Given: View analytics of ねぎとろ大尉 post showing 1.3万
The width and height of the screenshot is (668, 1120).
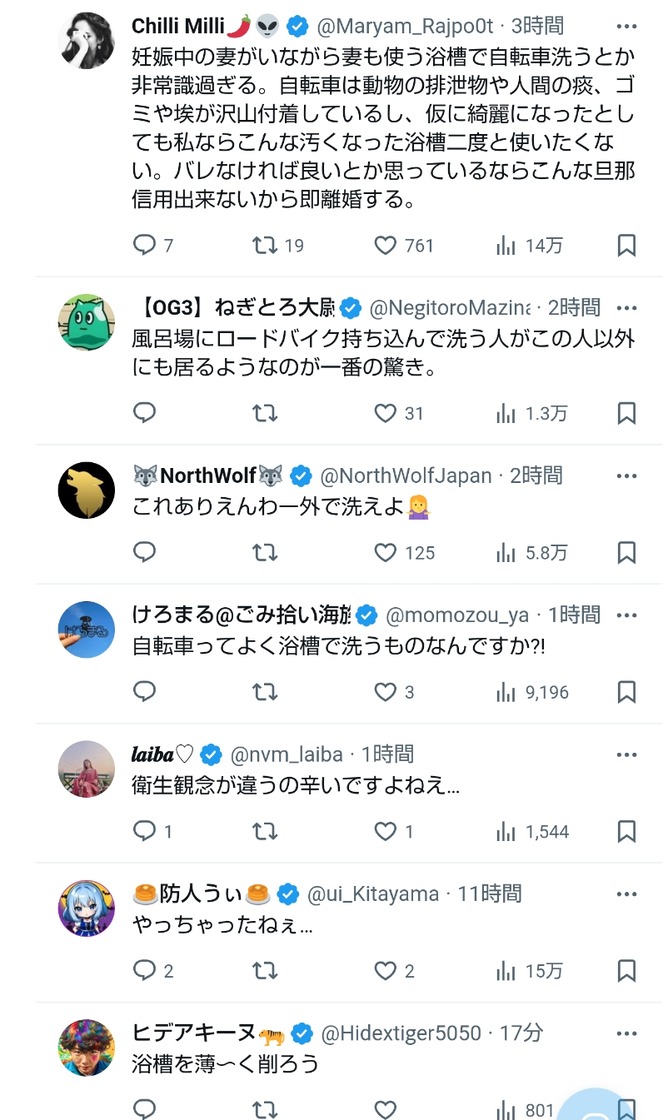Looking at the screenshot, I should pos(506,413).
